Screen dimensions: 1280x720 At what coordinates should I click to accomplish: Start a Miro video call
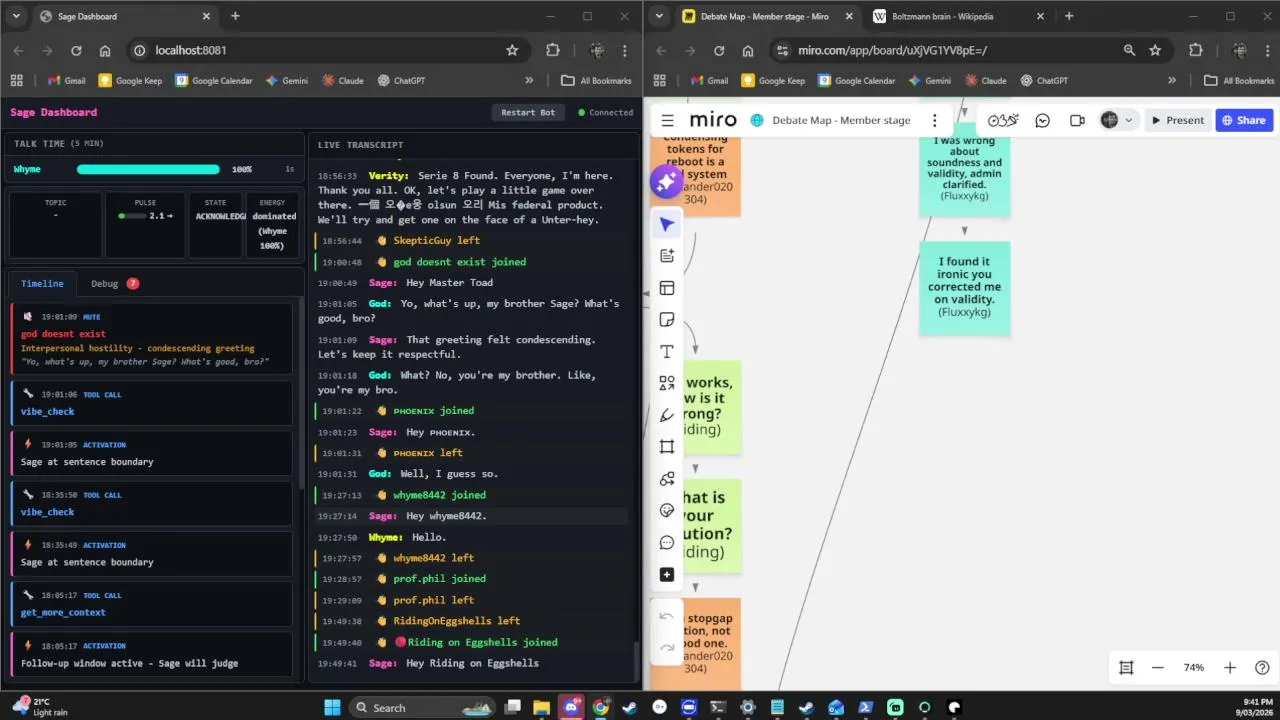[x=1077, y=120]
